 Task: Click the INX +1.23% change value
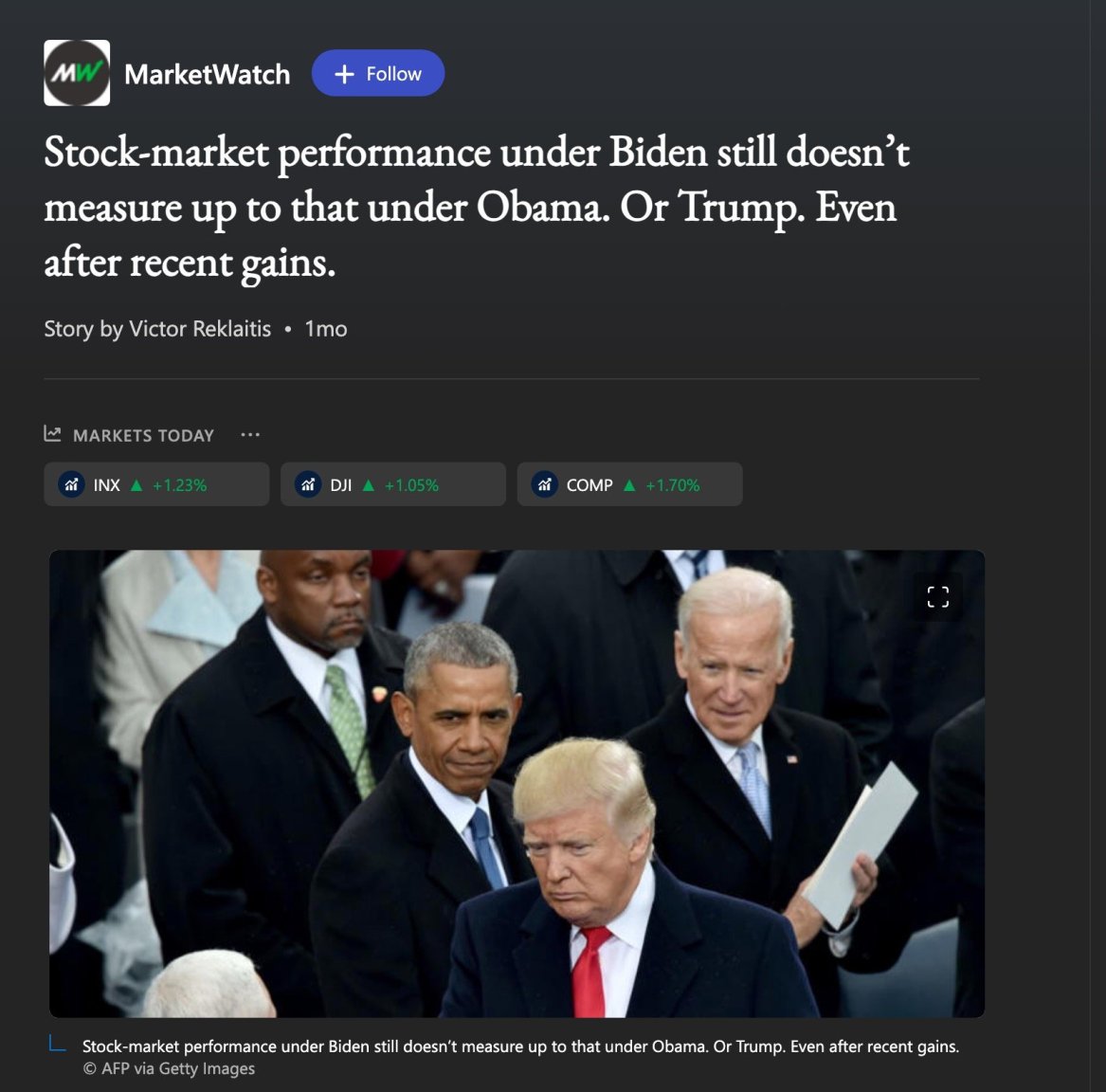pos(179,485)
